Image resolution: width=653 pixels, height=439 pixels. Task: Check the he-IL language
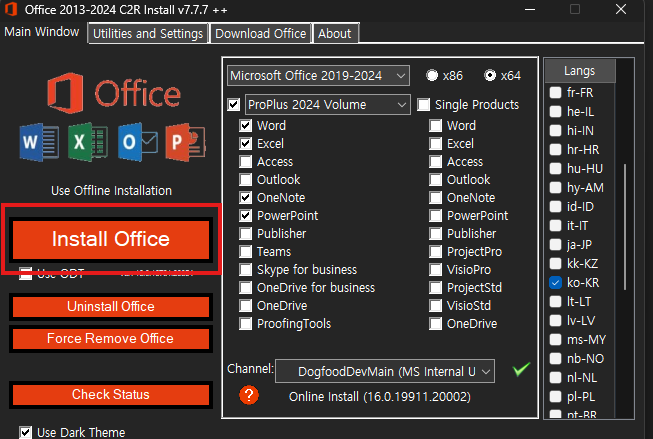click(555, 112)
